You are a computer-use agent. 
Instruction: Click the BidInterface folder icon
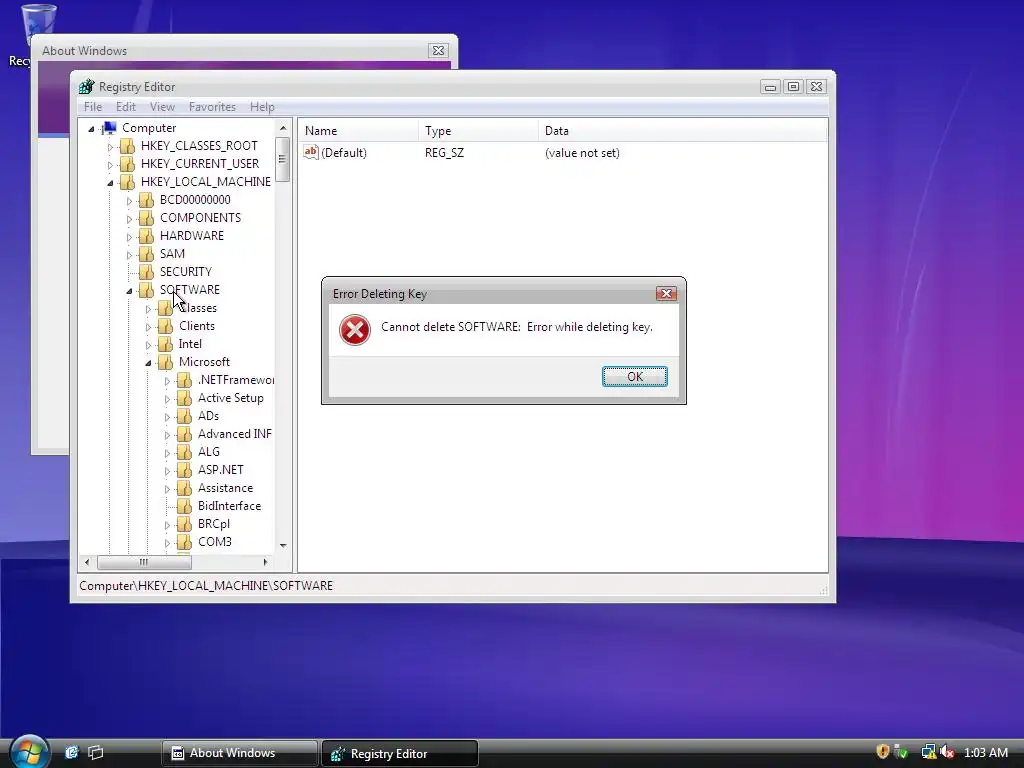coord(184,506)
